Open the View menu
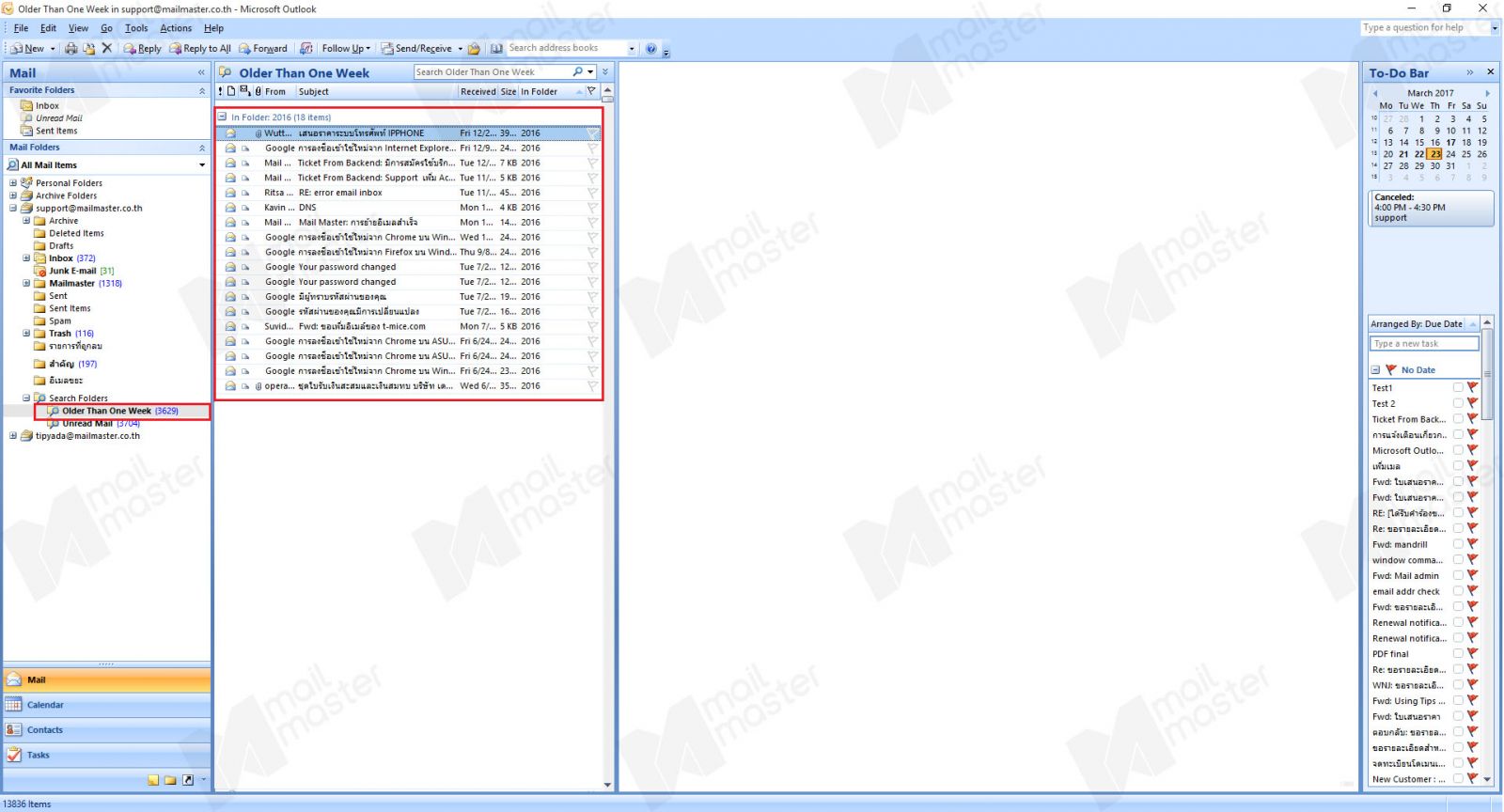1504x812 pixels. (78, 28)
